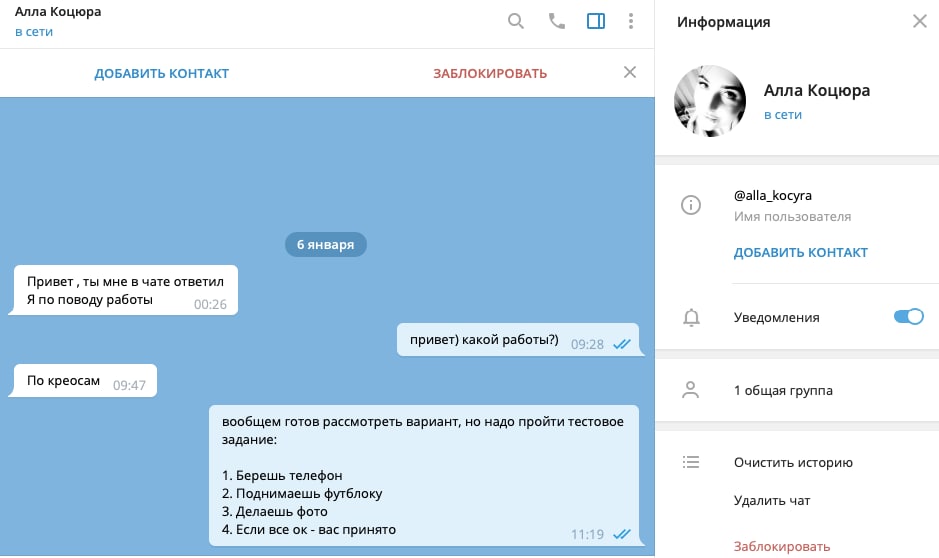Click ДОБАВИТЬ КОНТАКТ in the info panel
The width and height of the screenshot is (939, 558).
tap(801, 253)
